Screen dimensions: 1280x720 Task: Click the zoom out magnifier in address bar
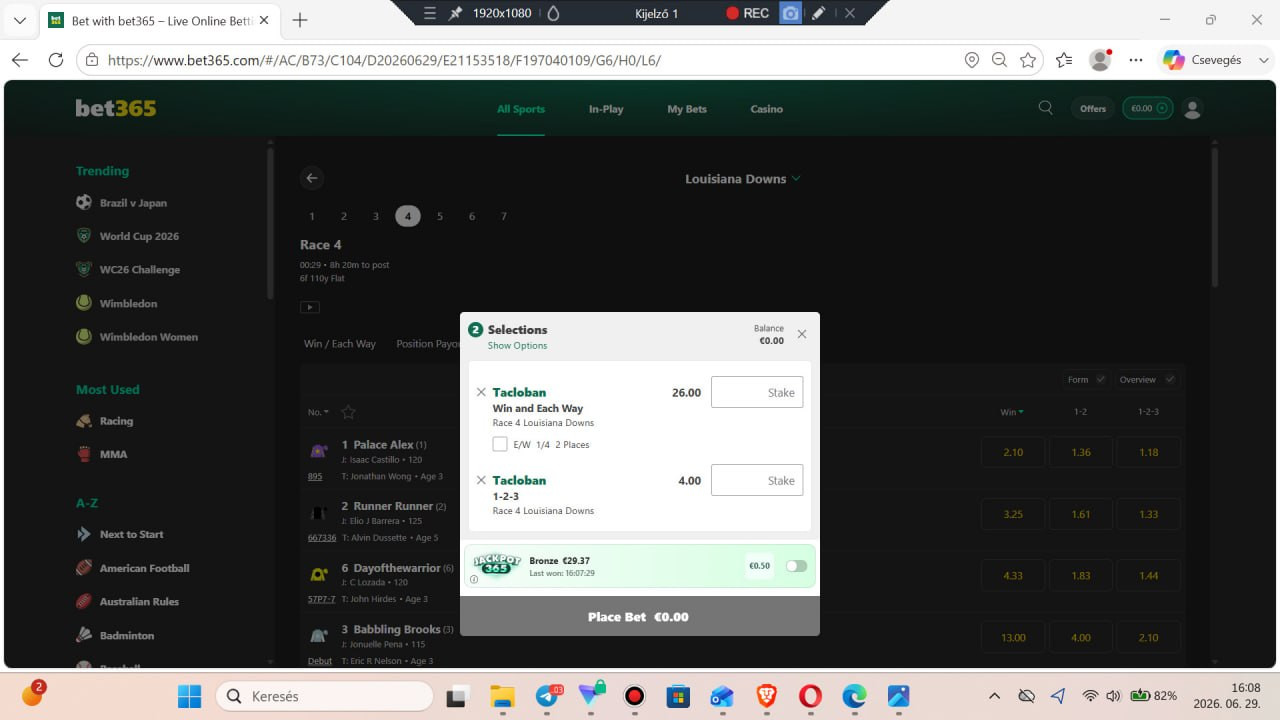999,60
